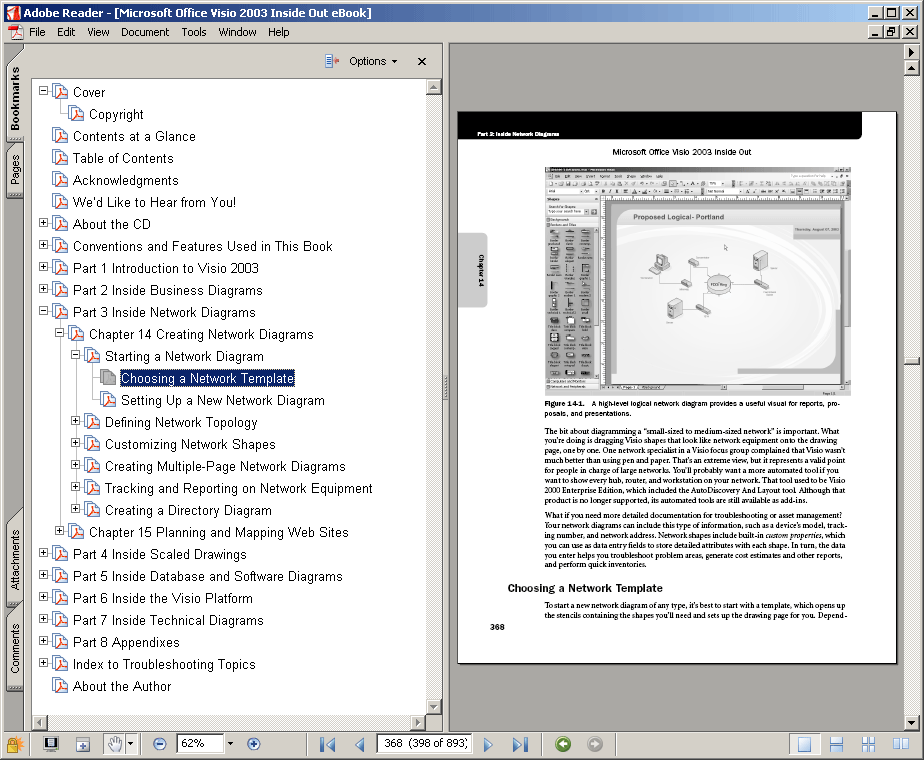Click the Part 8 Appendixes bookmark icon

60,642
